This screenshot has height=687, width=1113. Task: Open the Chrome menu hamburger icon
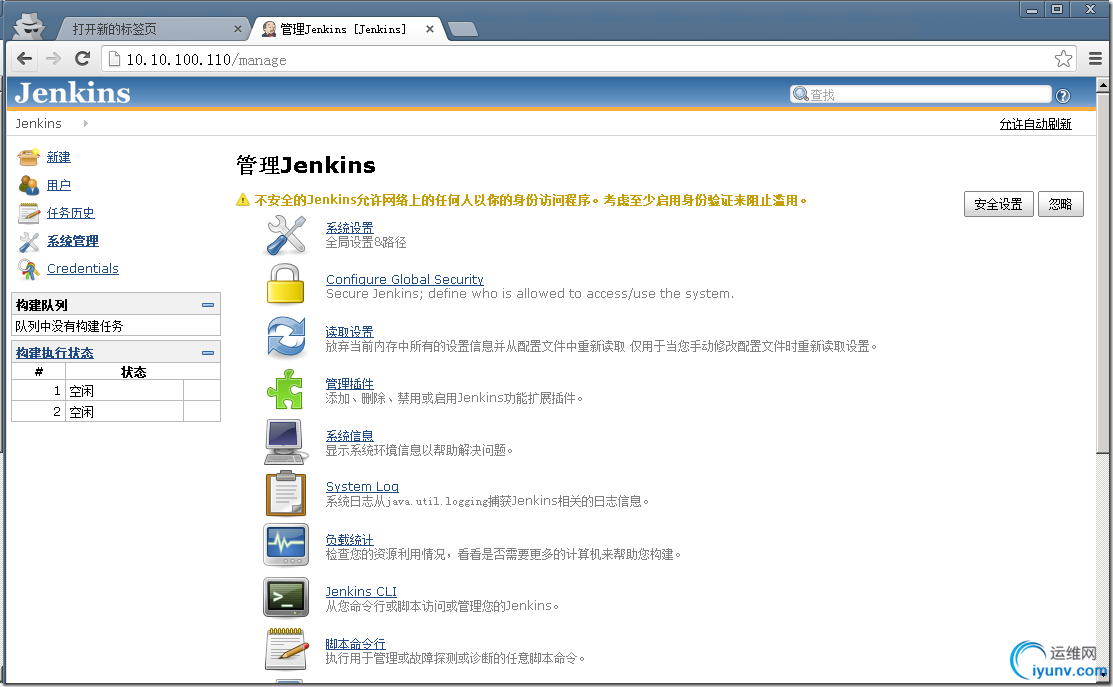click(1095, 59)
